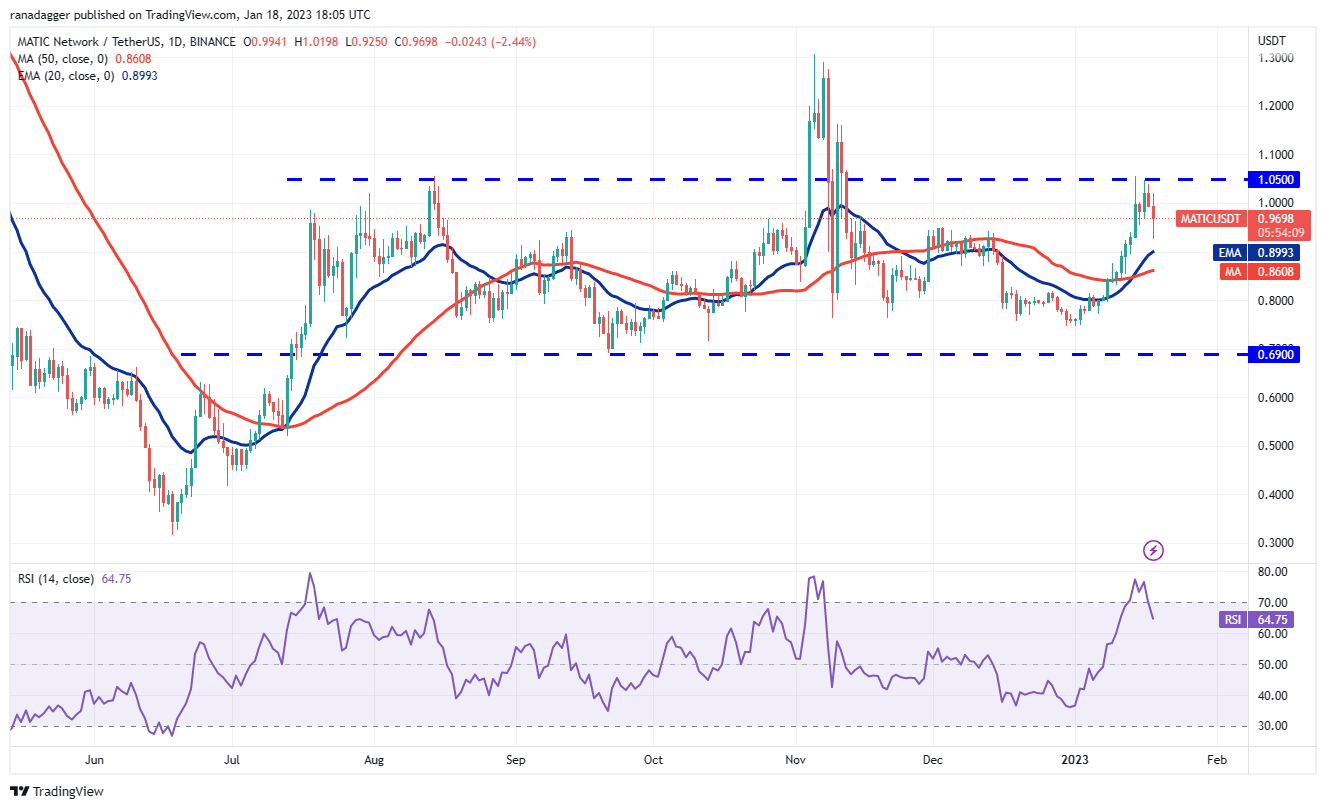1326x809 pixels.
Task: Click "Oct" on the time axis
Action: [653, 760]
